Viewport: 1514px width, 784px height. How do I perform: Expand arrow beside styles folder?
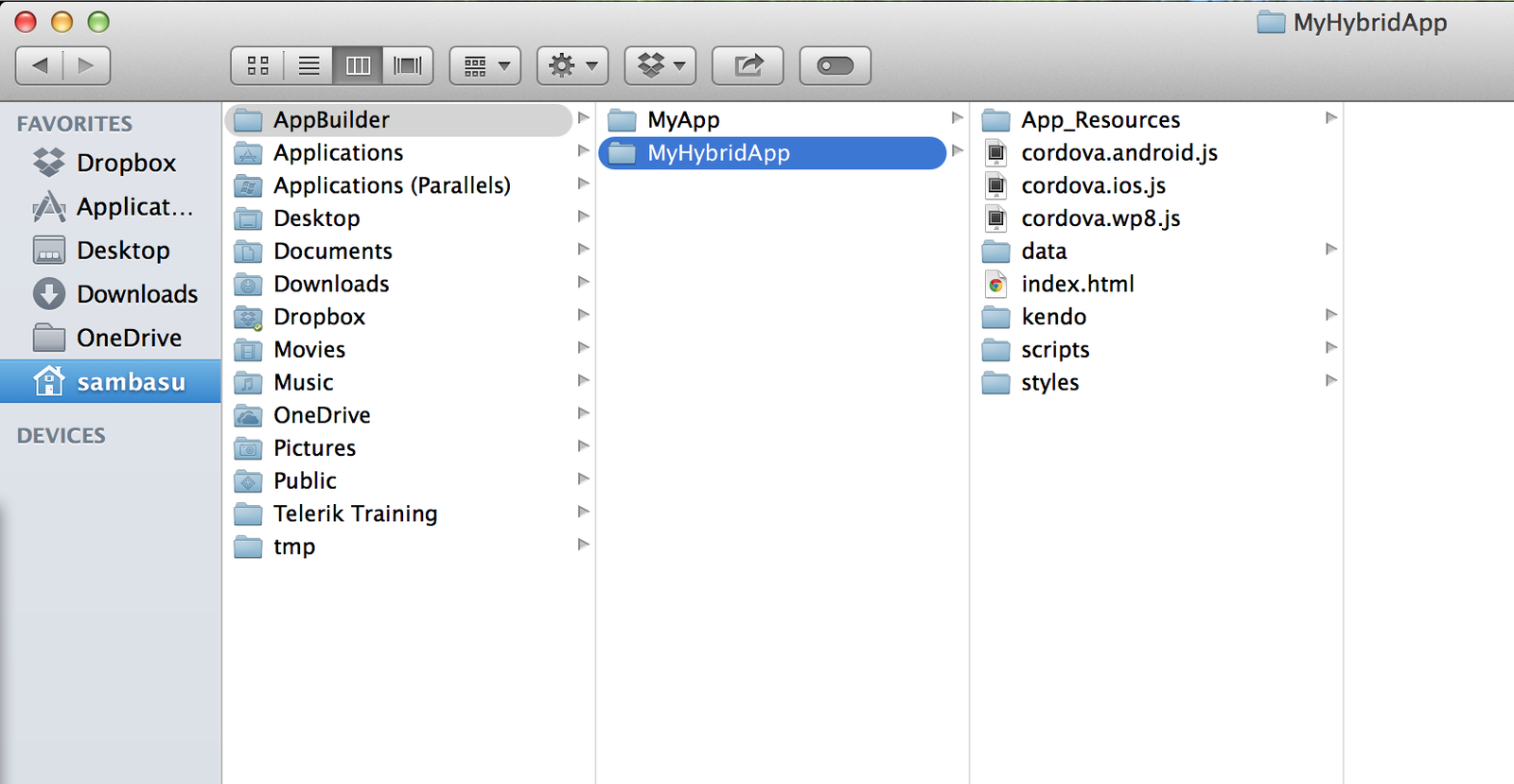tap(1330, 380)
